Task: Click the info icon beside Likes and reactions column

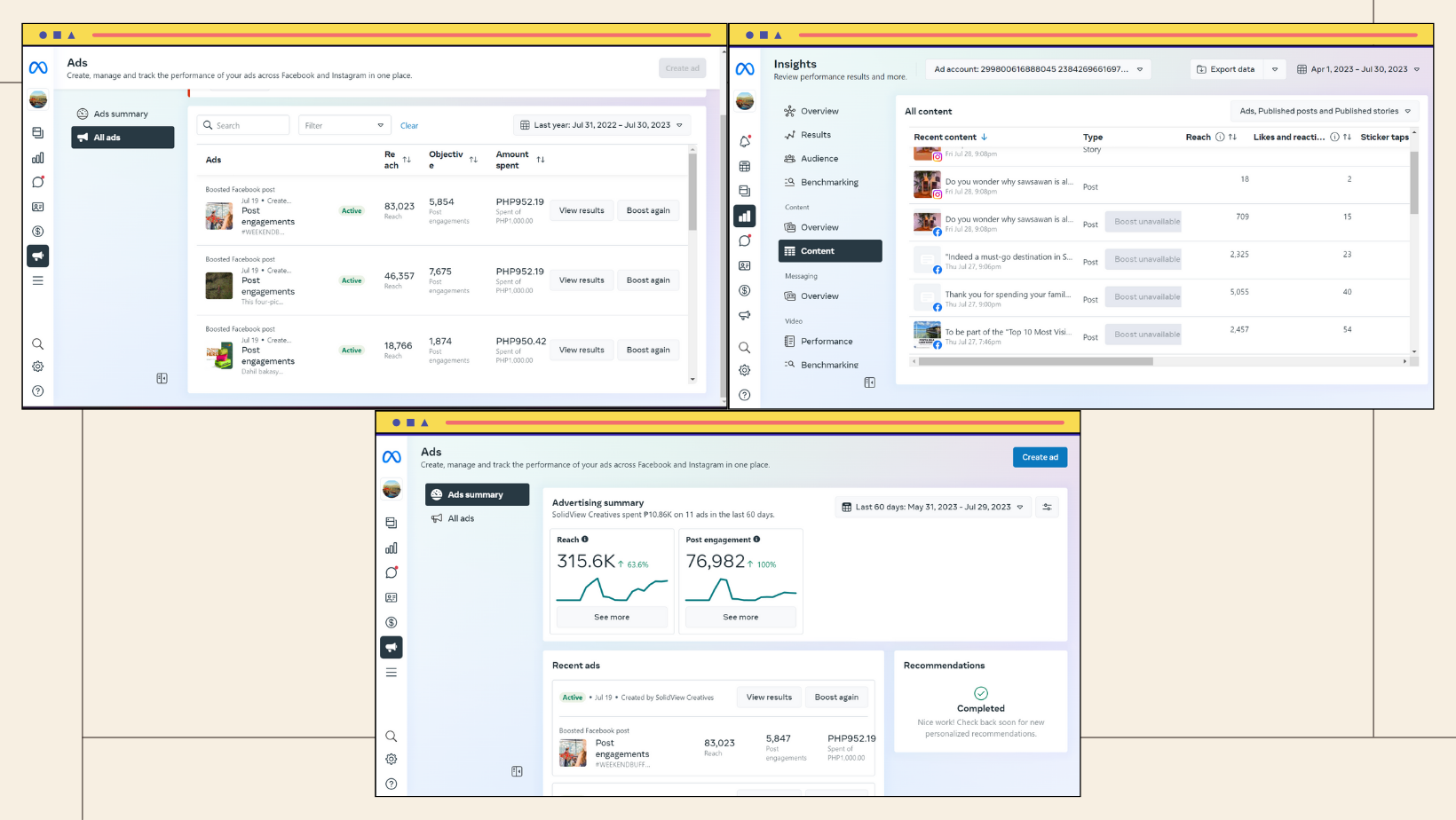Action: (x=1334, y=137)
